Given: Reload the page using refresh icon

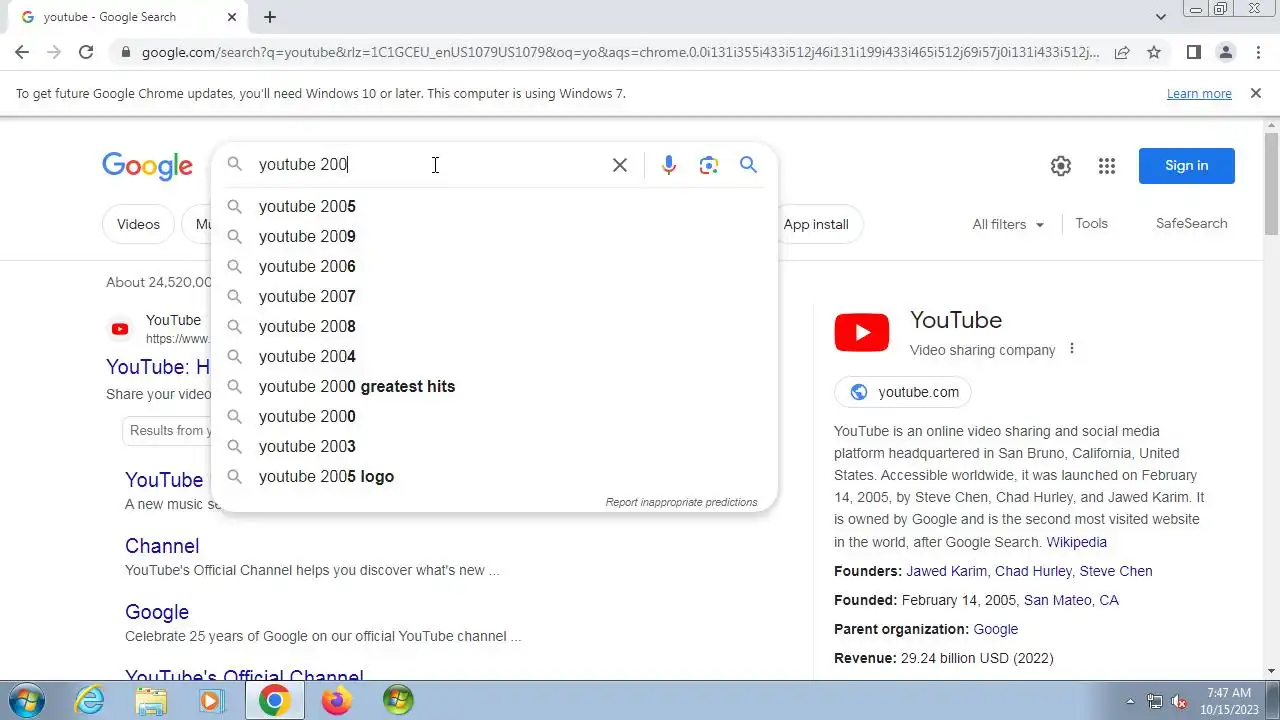Looking at the screenshot, I should click(86, 52).
